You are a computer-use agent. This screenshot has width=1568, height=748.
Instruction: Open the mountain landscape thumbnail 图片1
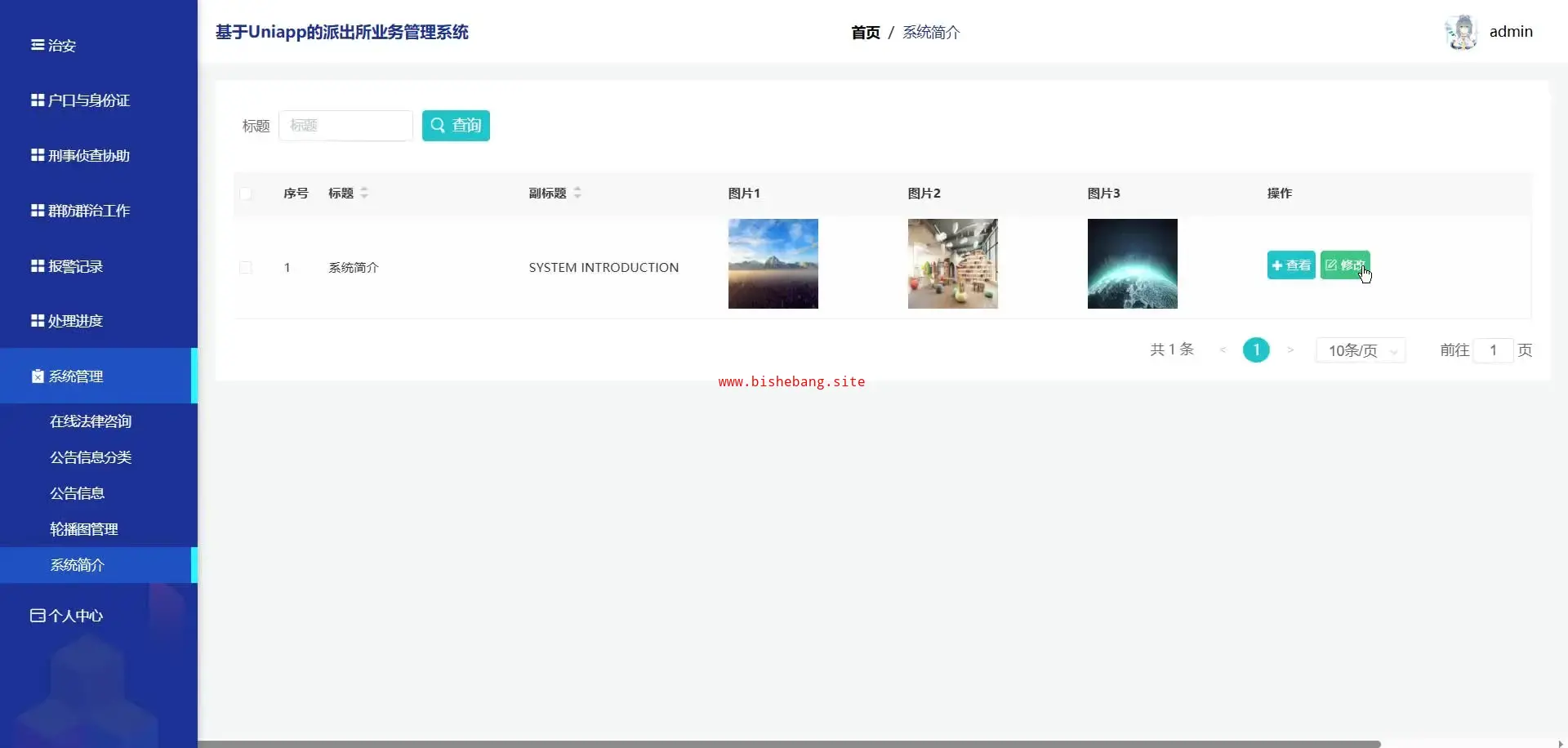[x=773, y=264]
